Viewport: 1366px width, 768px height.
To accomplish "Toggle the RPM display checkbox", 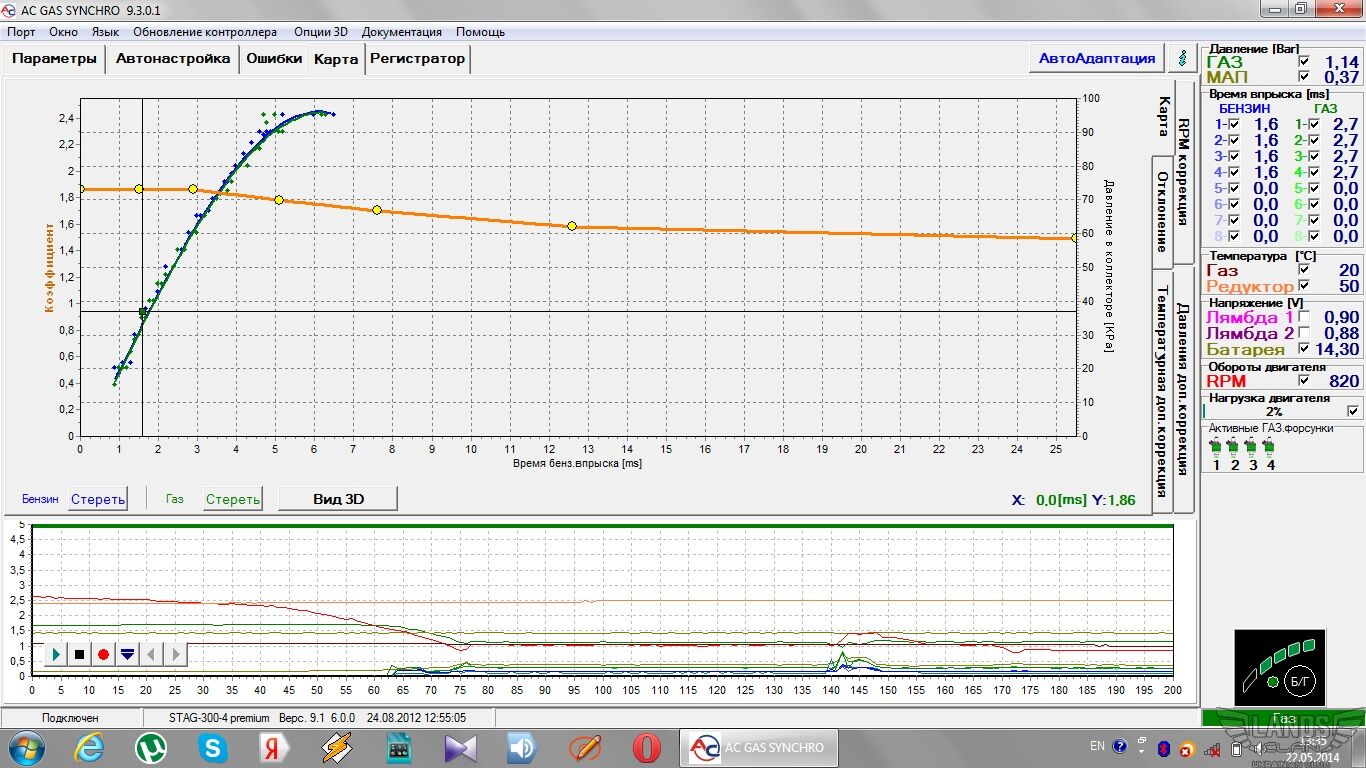I will click(1304, 381).
